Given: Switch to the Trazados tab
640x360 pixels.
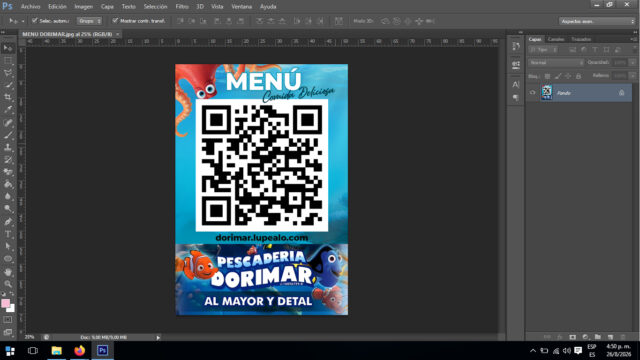Looking at the screenshot, I should click(581, 39).
